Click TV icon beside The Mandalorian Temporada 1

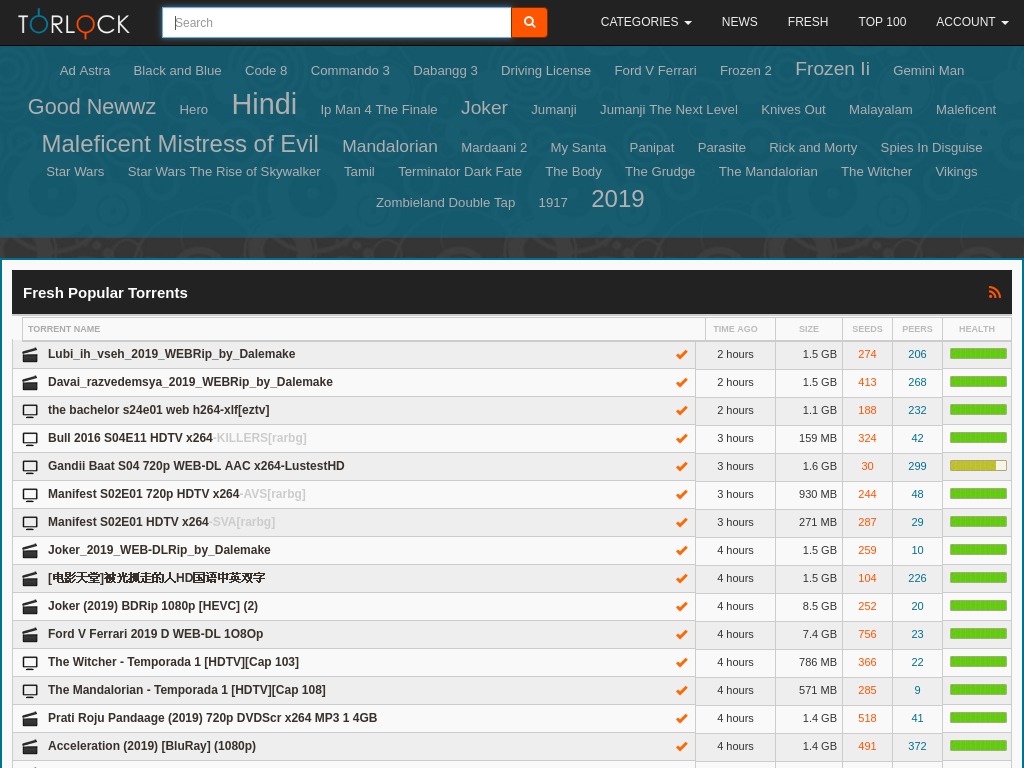click(30, 691)
